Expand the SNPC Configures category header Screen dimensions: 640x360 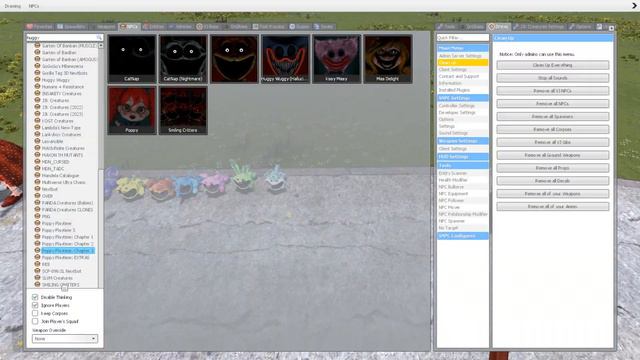(x=462, y=236)
